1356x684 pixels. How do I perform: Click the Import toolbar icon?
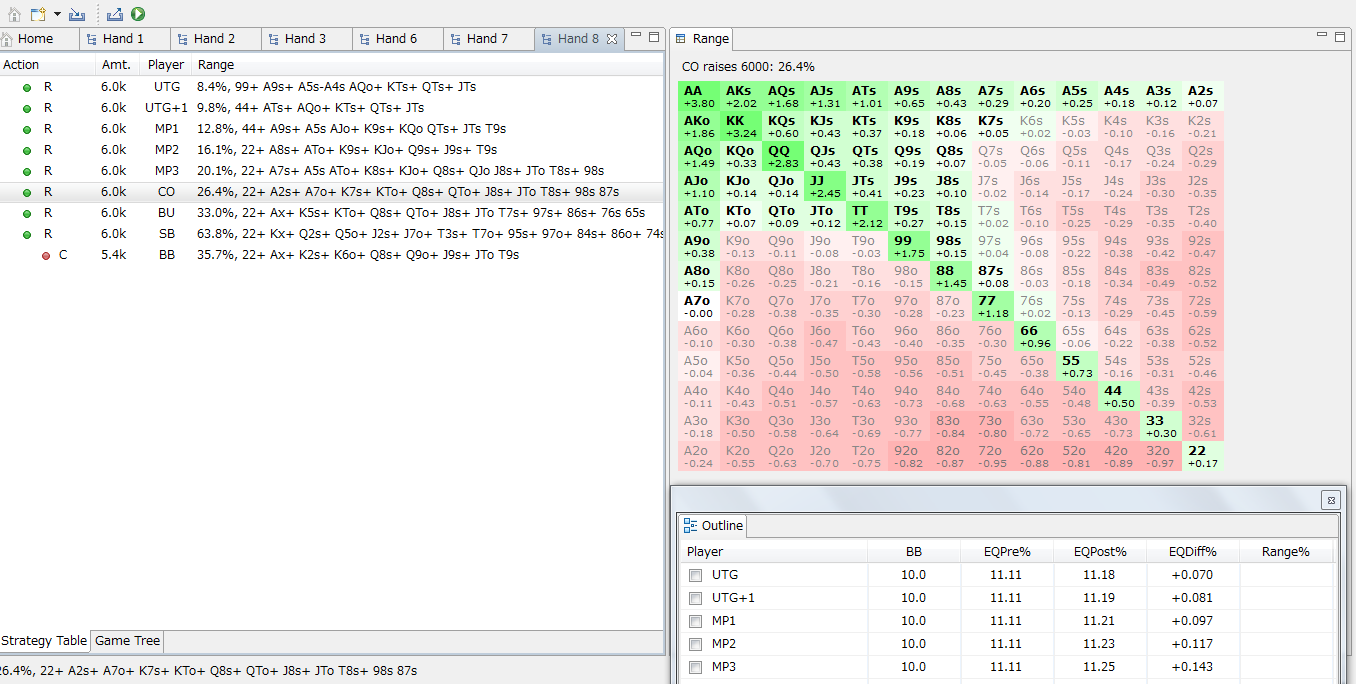(77, 14)
